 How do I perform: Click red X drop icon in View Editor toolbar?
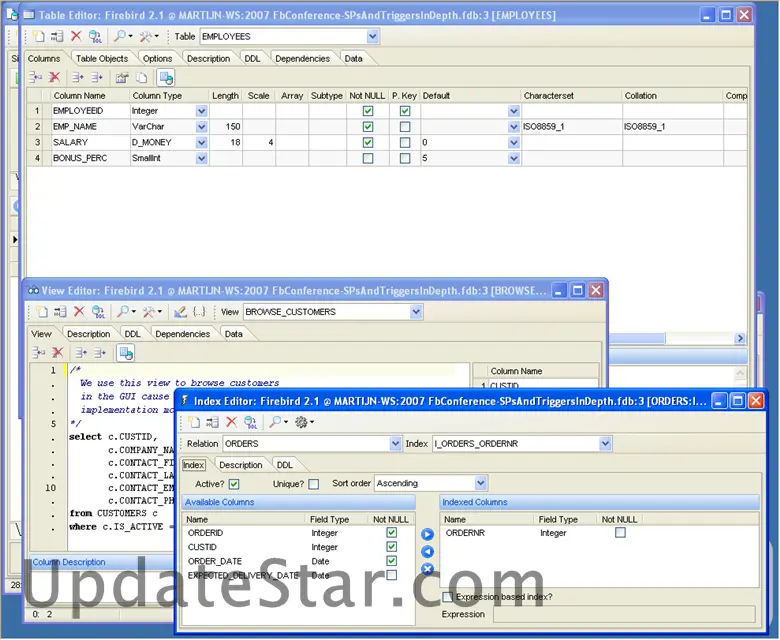(x=79, y=311)
